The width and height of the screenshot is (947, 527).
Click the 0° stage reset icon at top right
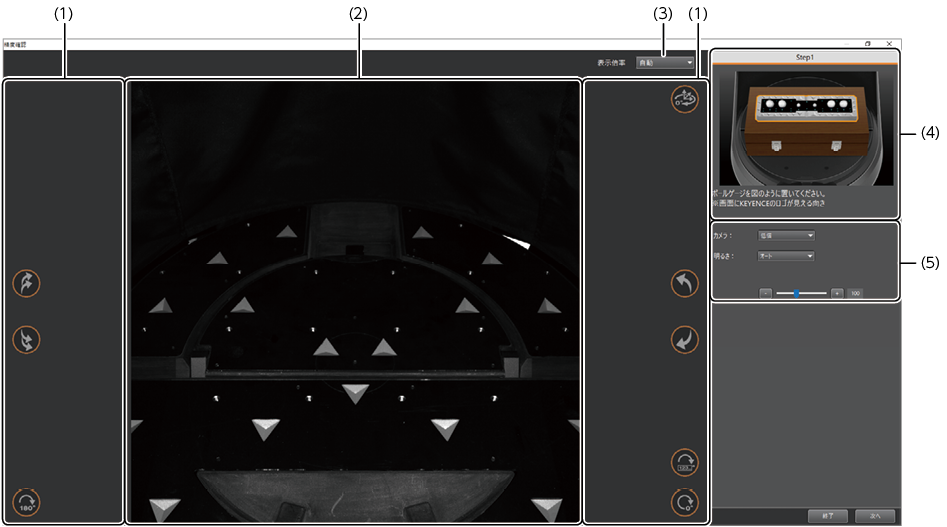pyautogui.click(x=685, y=100)
